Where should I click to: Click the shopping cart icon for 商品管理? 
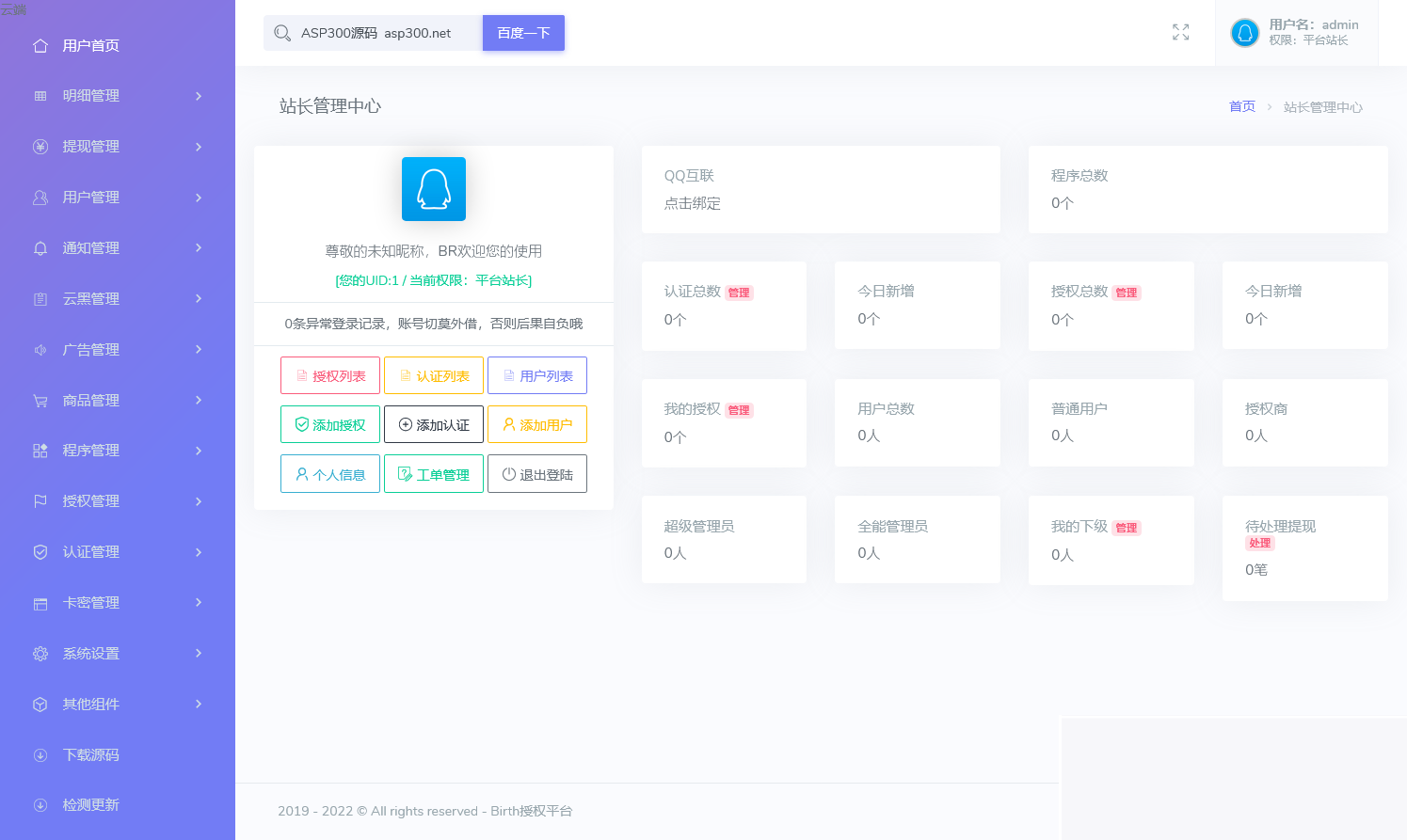39,400
